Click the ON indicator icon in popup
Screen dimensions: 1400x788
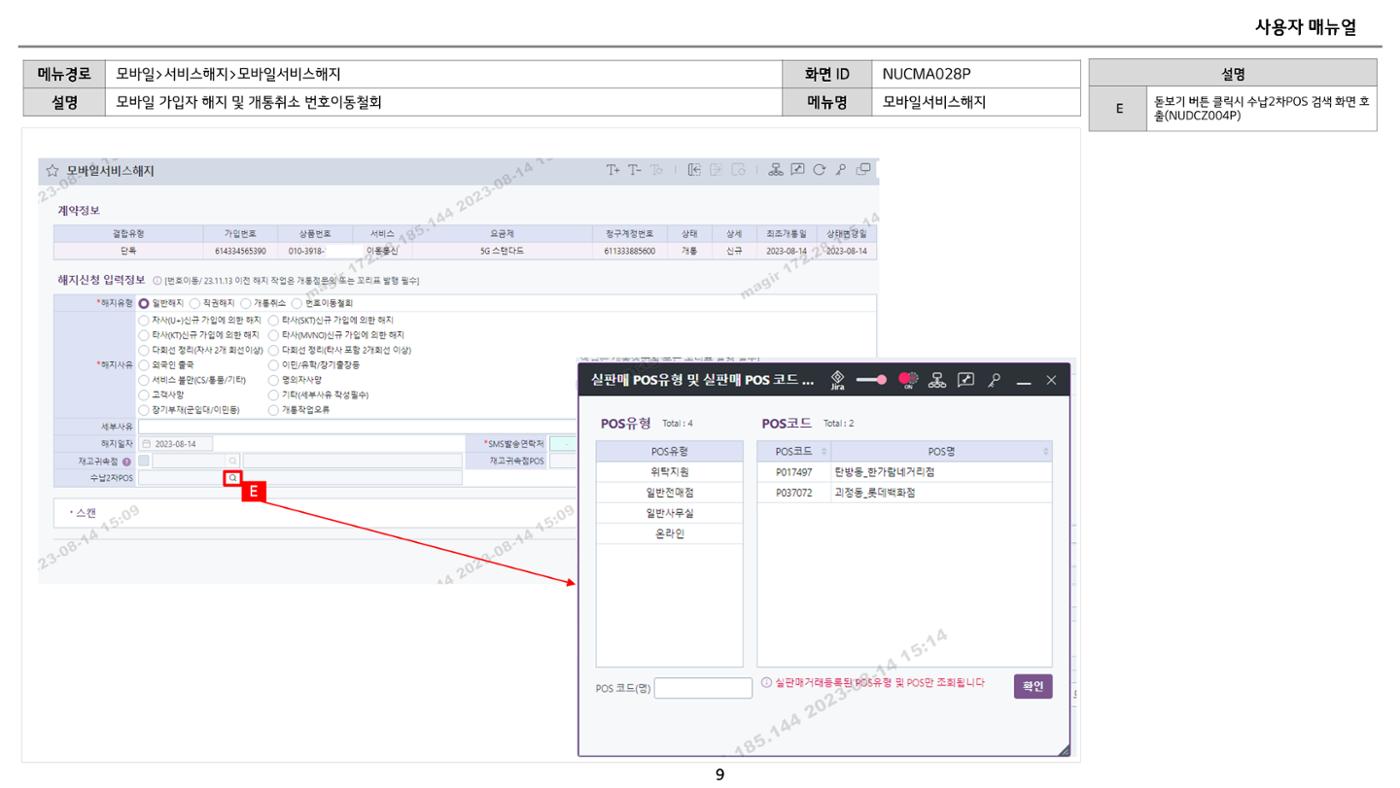[x=908, y=379]
